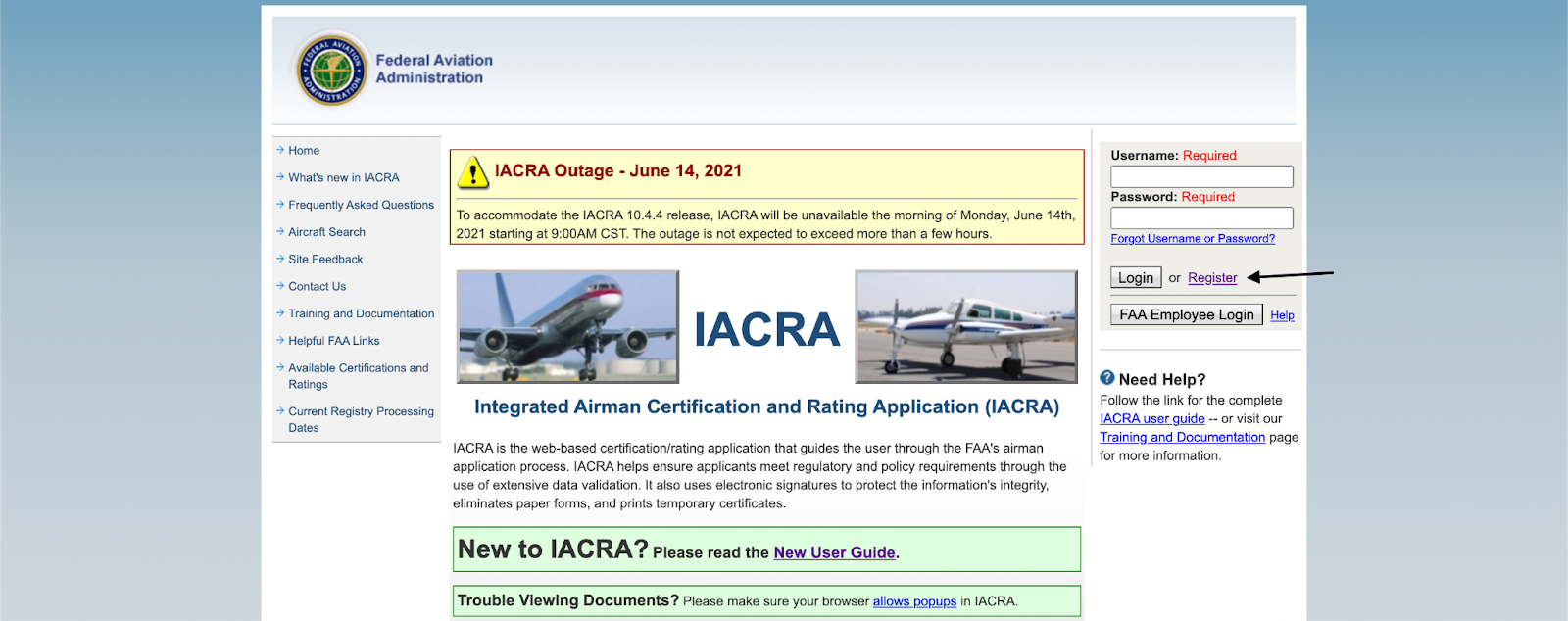This screenshot has height=621, width=1568.
Task: Open Help link beside employee login
Action: click(1282, 315)
